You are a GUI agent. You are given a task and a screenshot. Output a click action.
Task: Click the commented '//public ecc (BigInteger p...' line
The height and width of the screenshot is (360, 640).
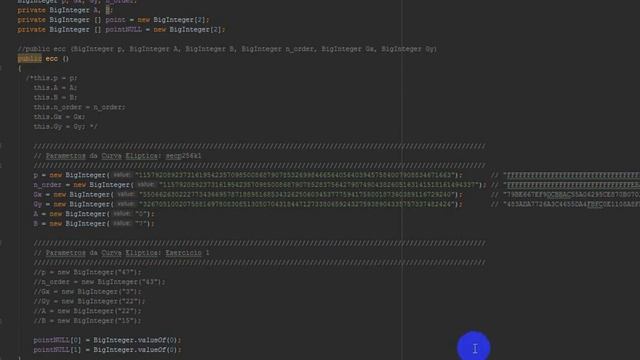227,49
